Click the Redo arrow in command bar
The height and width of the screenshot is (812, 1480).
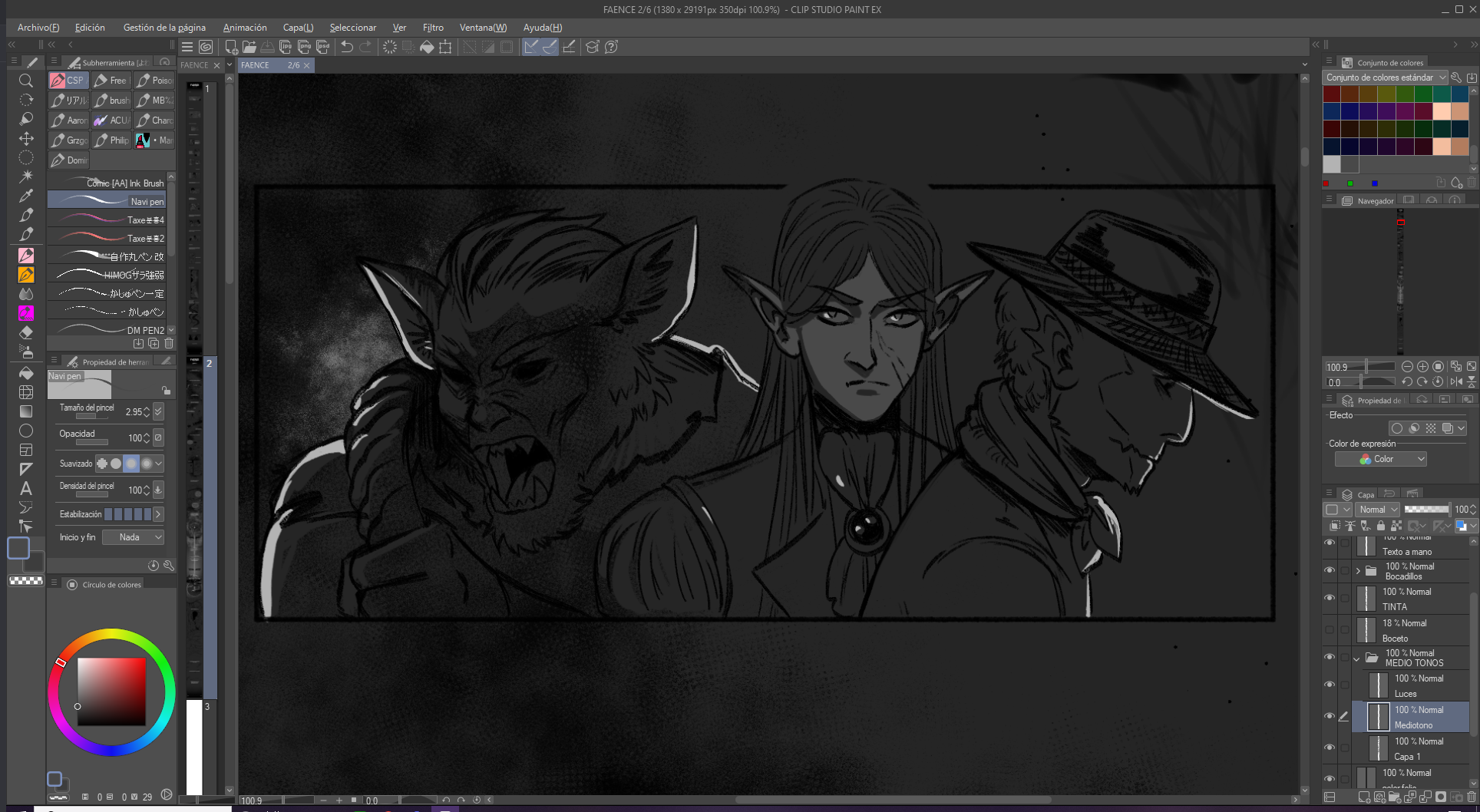click(x=366, y=47)
